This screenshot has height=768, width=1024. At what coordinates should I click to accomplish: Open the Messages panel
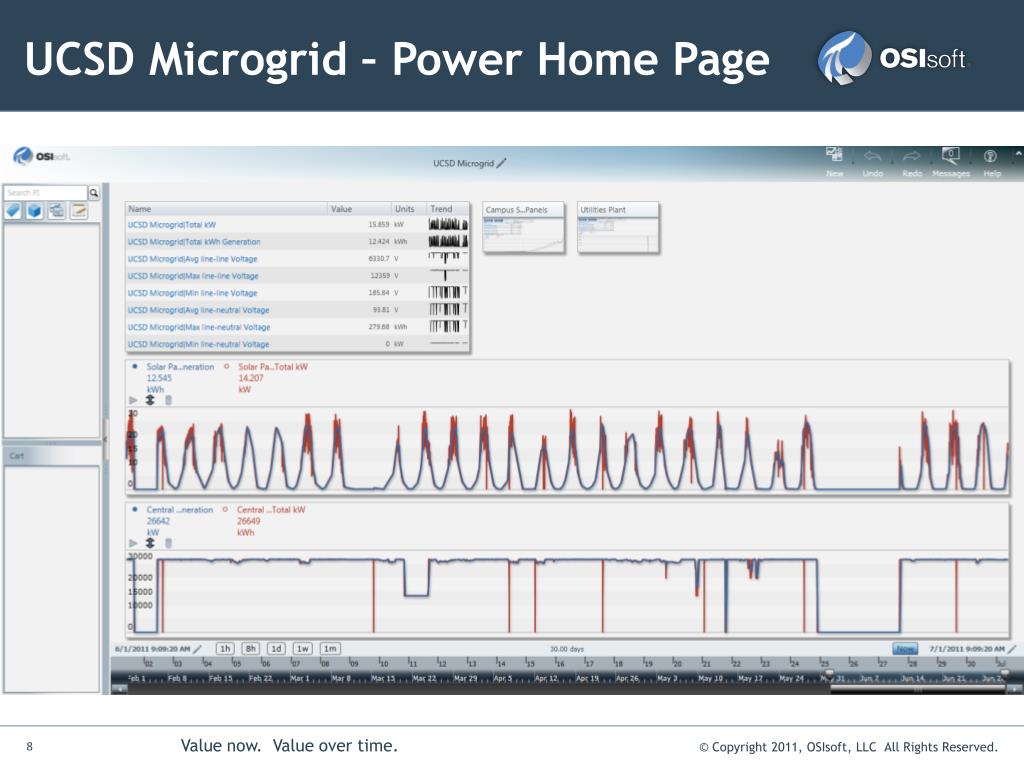[950, 162]
